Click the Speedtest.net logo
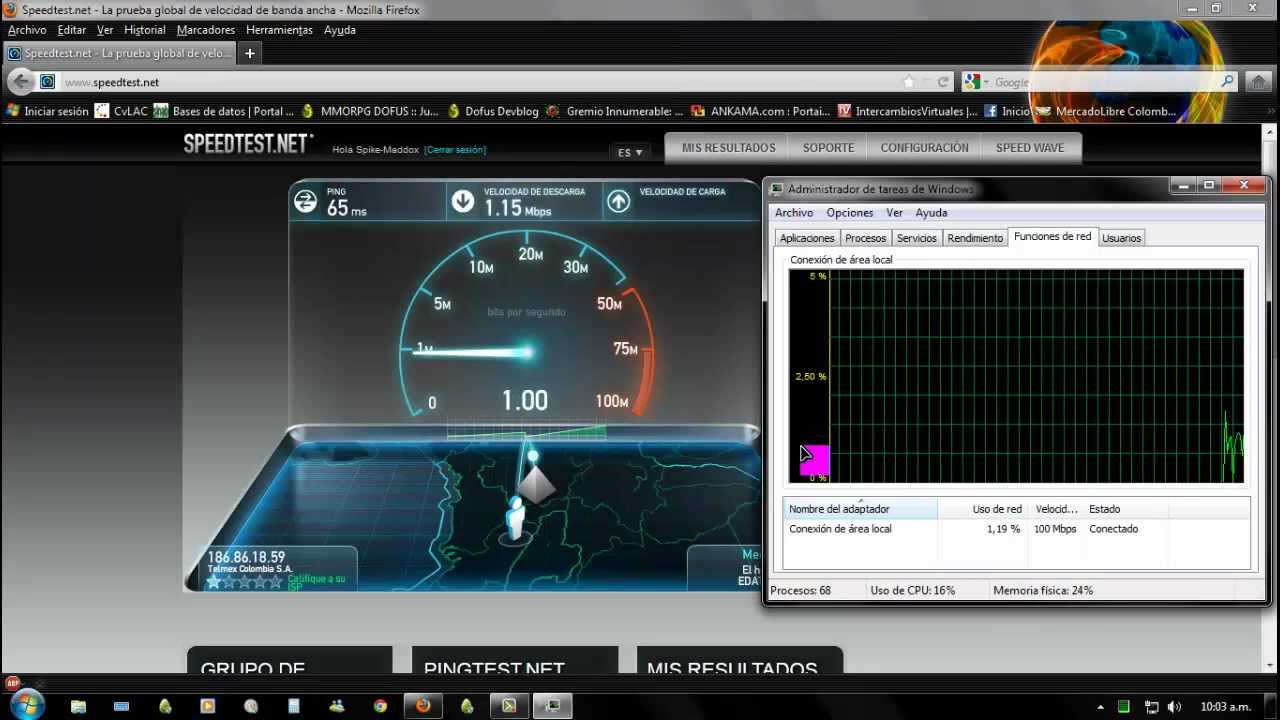 tap(248, 144)
